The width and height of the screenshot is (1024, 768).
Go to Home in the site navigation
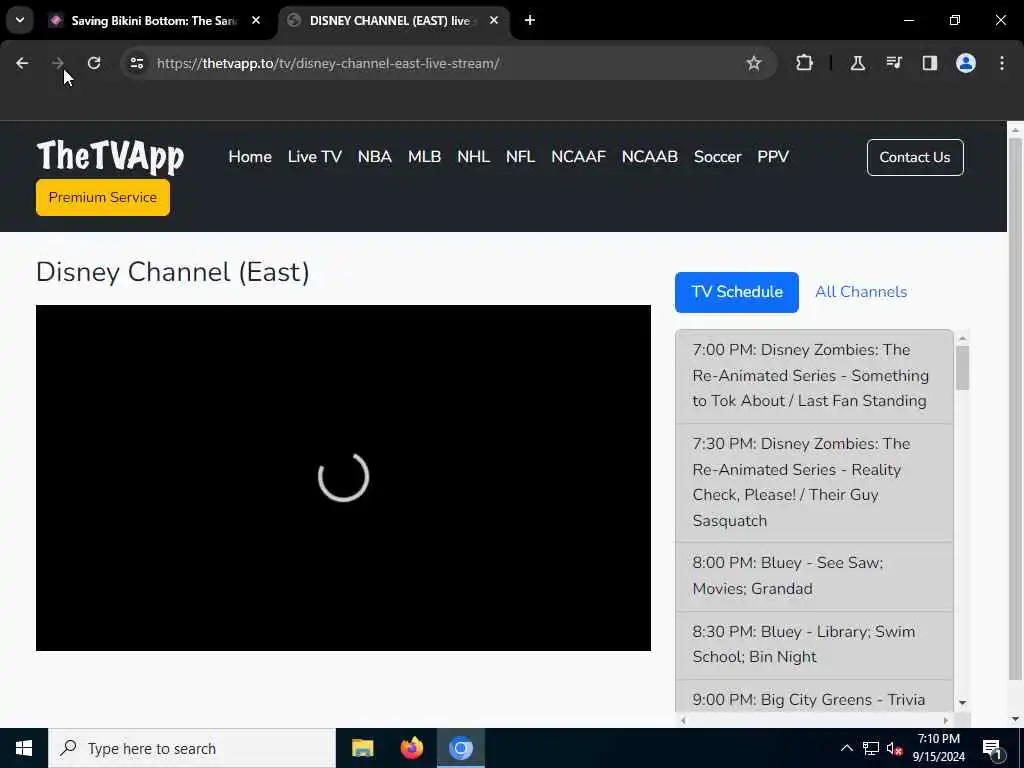click(x=250, y=157)
